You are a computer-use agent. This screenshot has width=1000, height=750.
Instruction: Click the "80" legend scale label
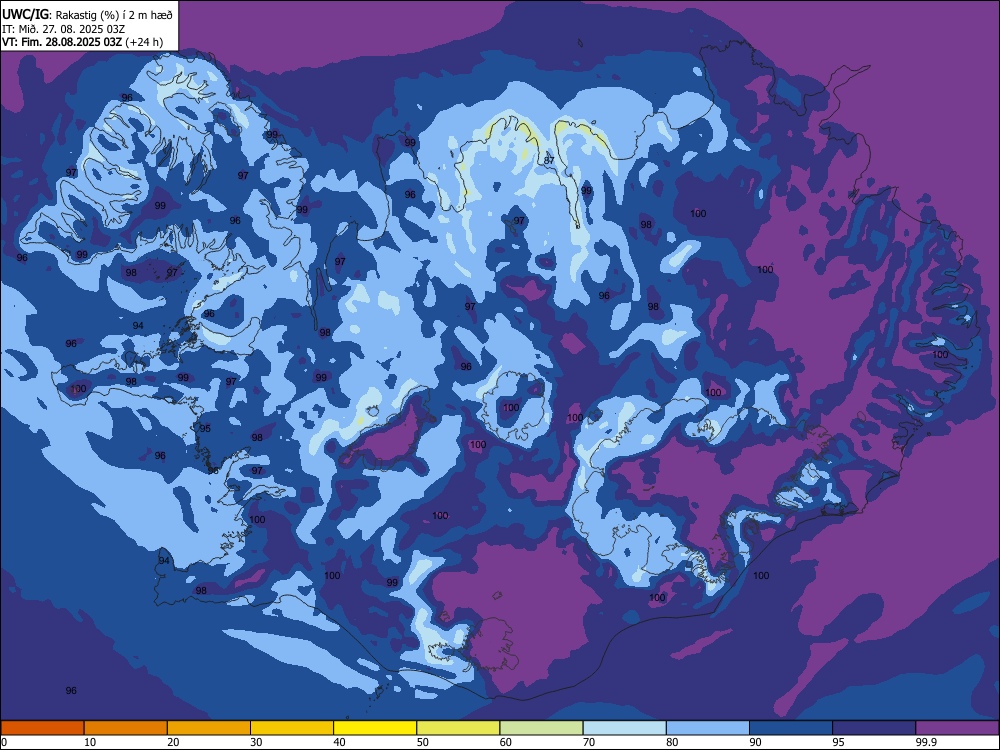point(672,742)
